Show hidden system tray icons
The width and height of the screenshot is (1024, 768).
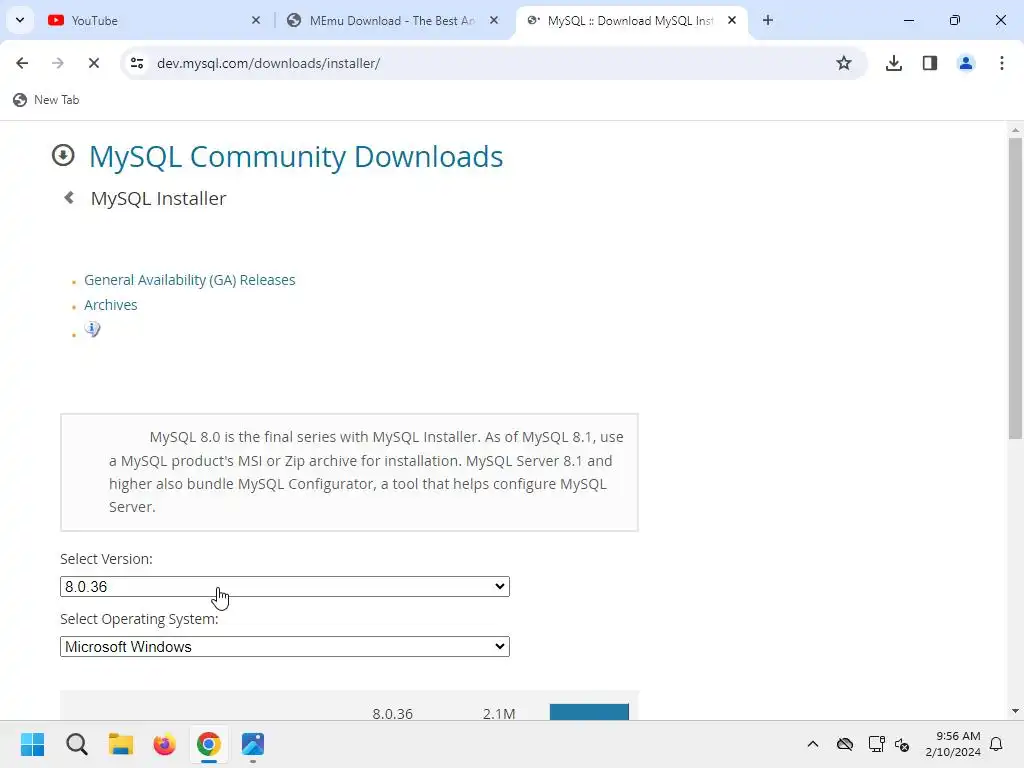pos(812,744)
